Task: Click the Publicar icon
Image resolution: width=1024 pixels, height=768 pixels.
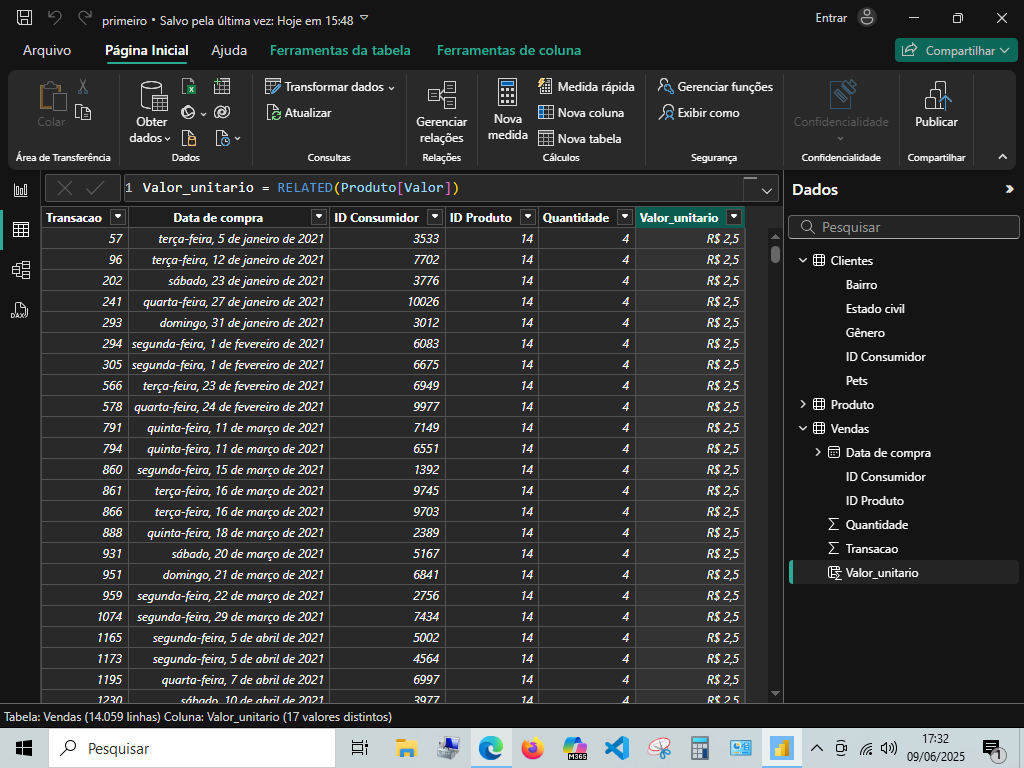Action: pyautogui.click(x=936, y=95)
